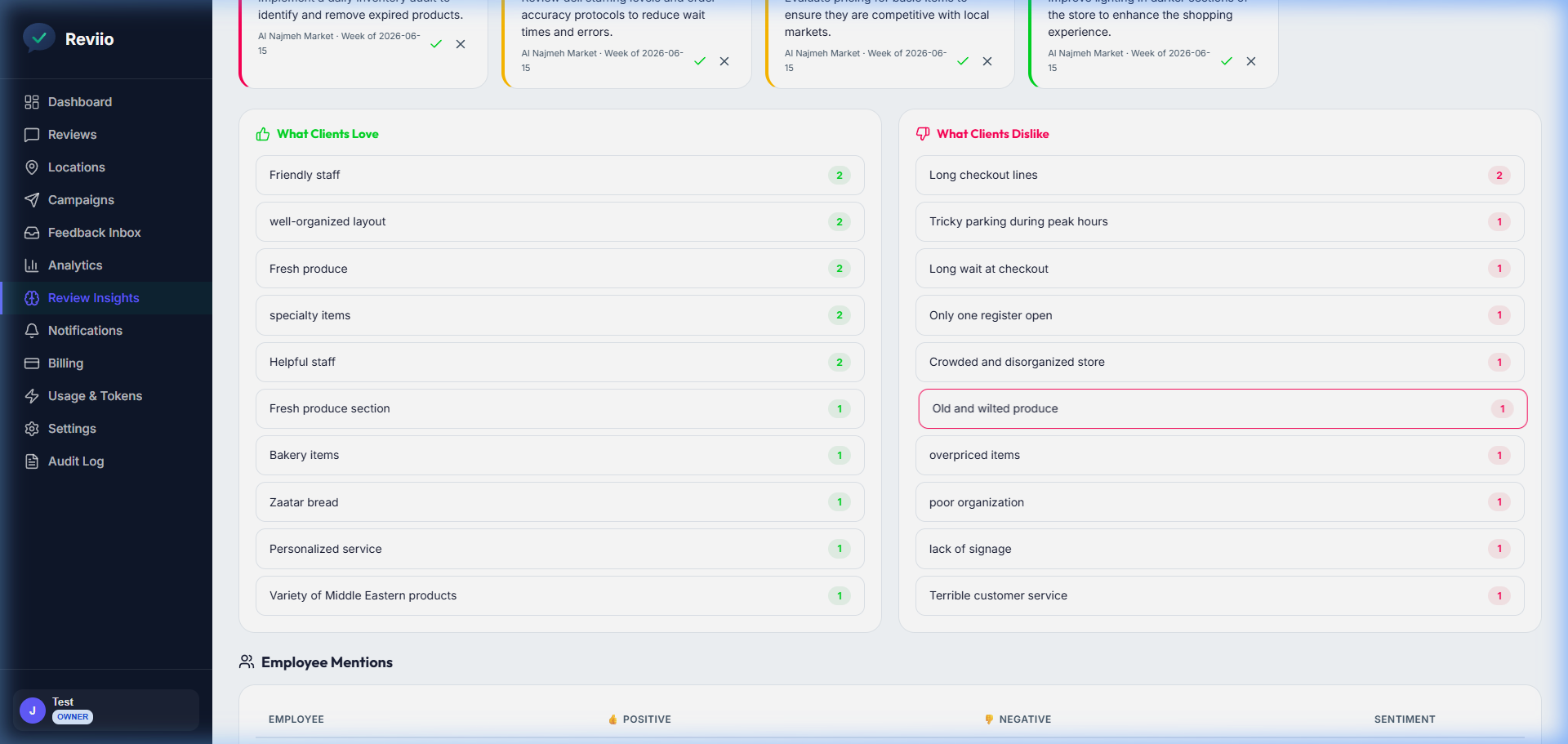This screenshot has width=1568, height=744.
Task: Dismiss the competitive pricing recommendation
Action: pyautogui.click(x=987, y=61)
